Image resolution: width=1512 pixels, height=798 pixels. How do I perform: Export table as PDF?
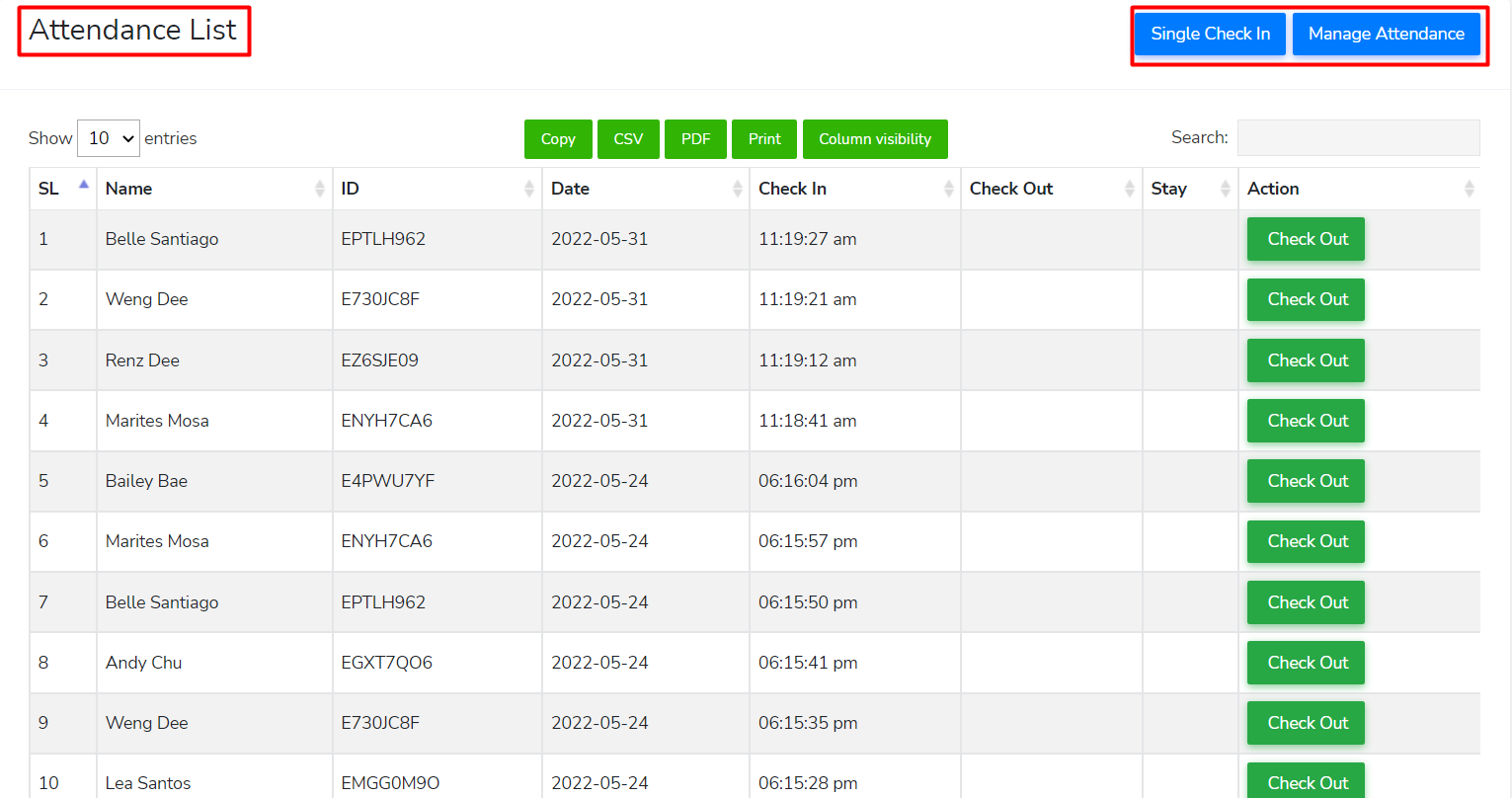pos(695,139)
